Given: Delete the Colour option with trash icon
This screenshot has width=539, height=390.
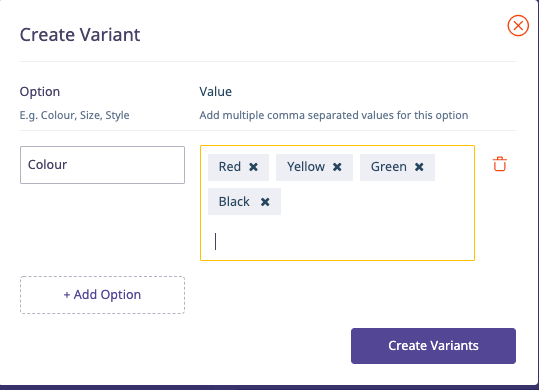Looking at the screenshot, I should (499, 164).
